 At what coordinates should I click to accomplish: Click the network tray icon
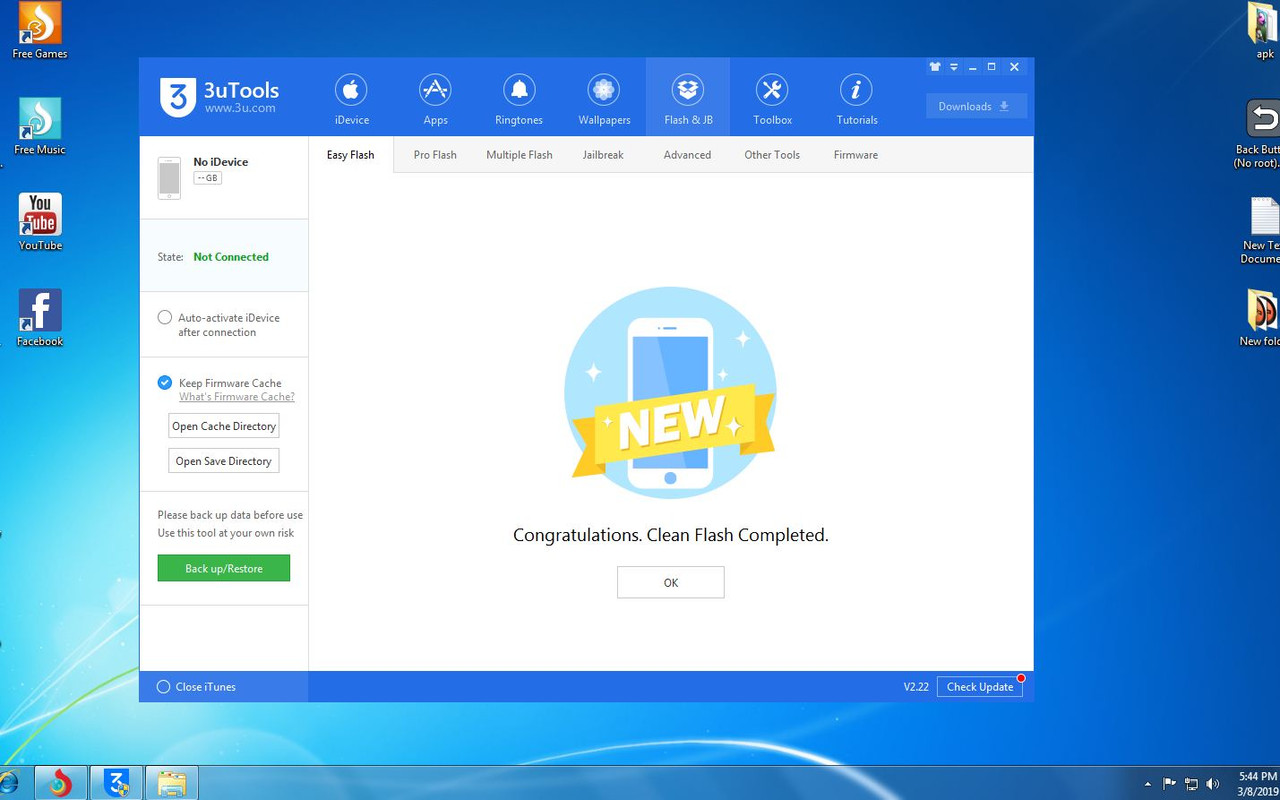pos(1191,784)
